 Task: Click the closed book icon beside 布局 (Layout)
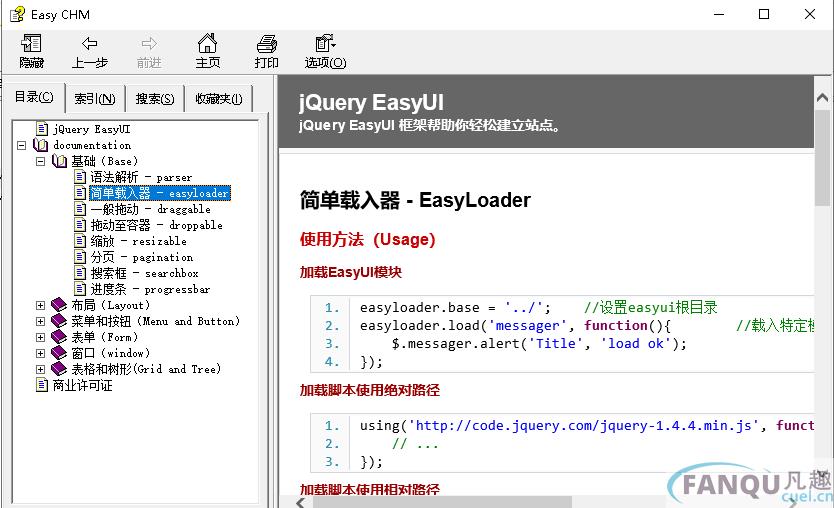click(x=59, y=305)
